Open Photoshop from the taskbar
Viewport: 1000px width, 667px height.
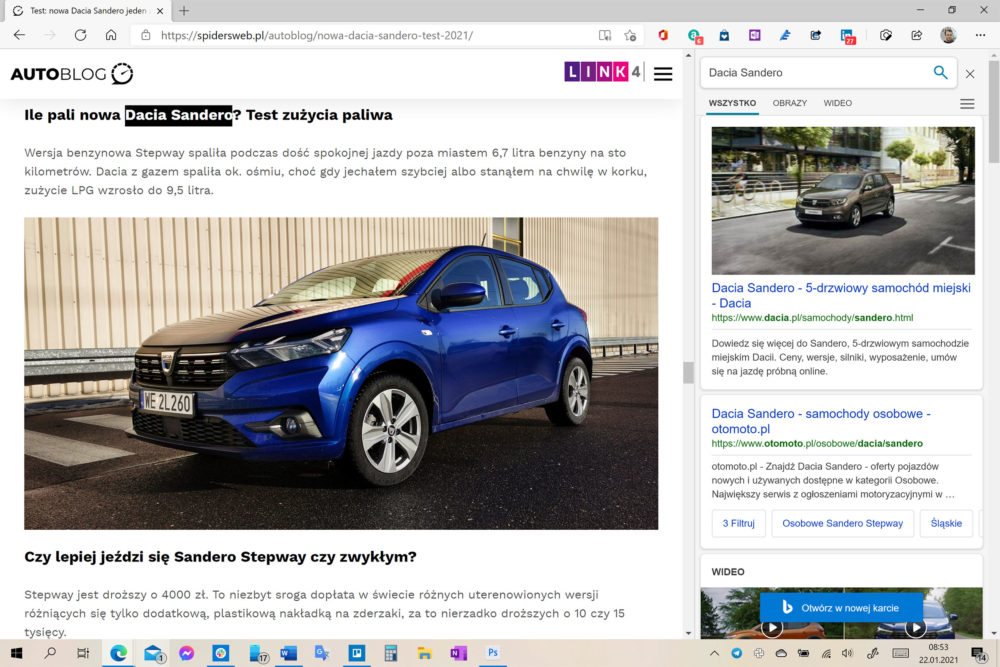(492, 653)
